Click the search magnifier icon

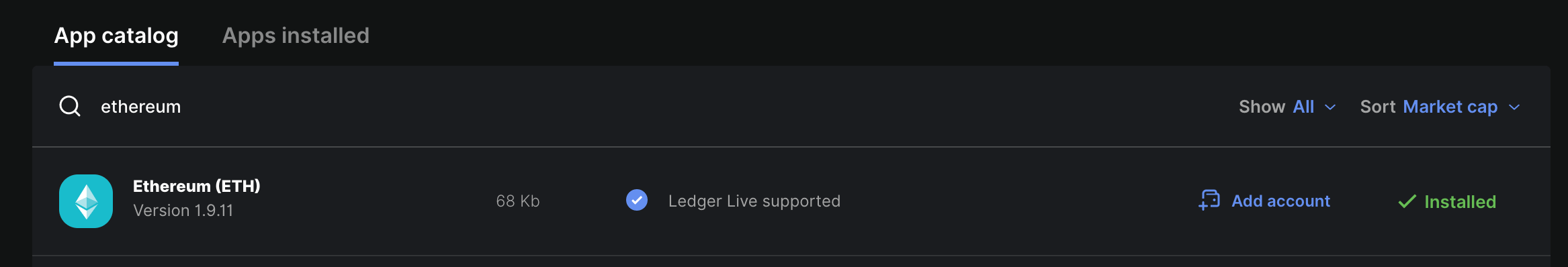click(x=70, y=106)
